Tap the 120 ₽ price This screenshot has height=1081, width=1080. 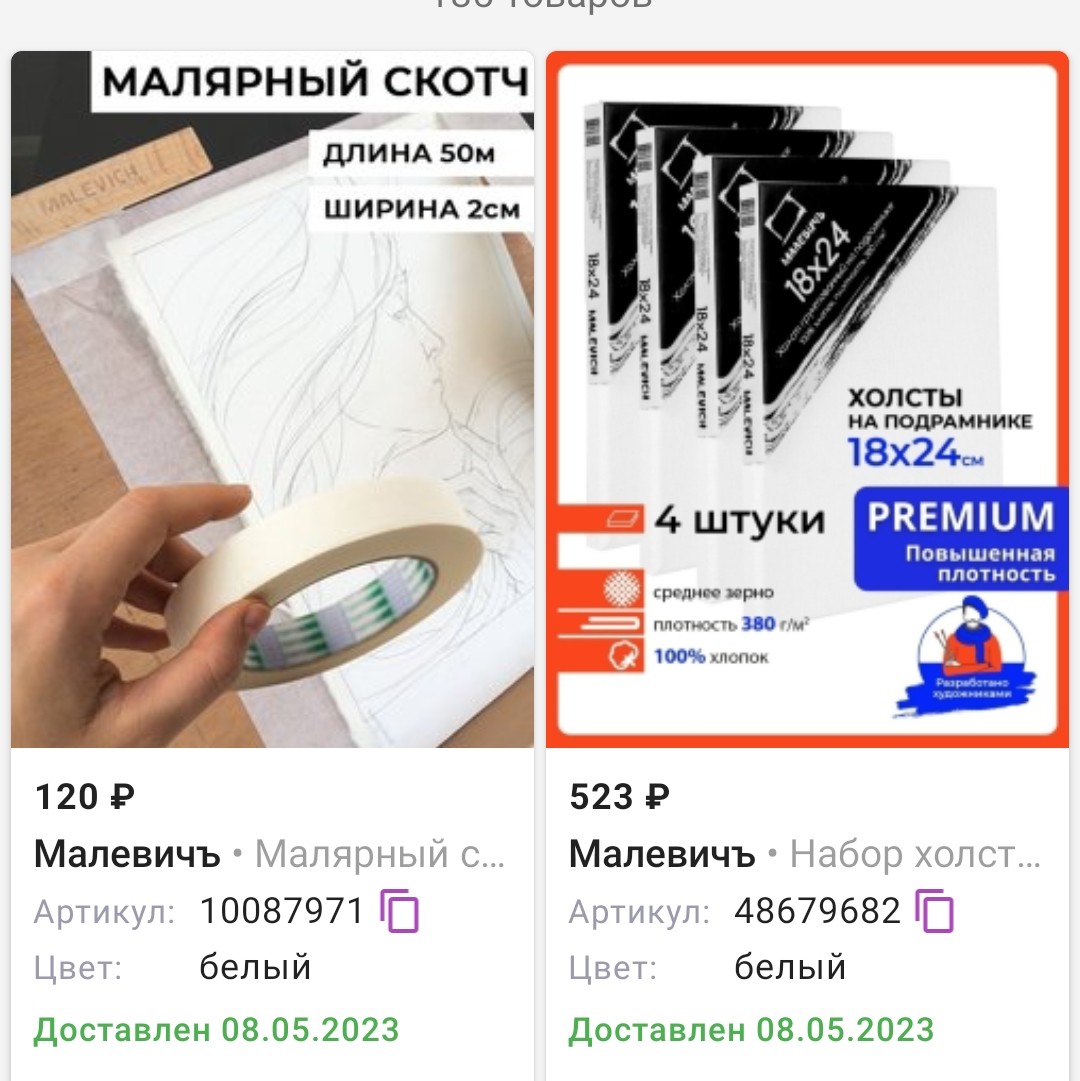tap(84, 797)
